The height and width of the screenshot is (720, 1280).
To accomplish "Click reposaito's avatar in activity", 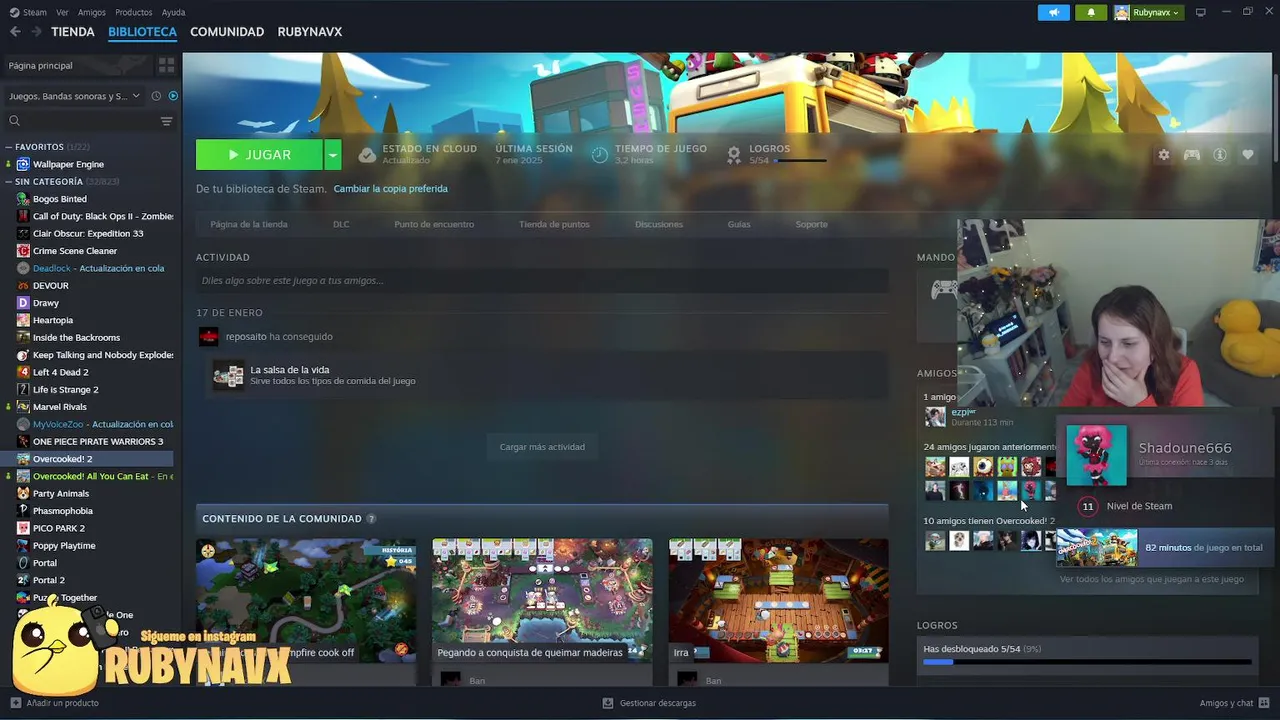I will [208, 337].
